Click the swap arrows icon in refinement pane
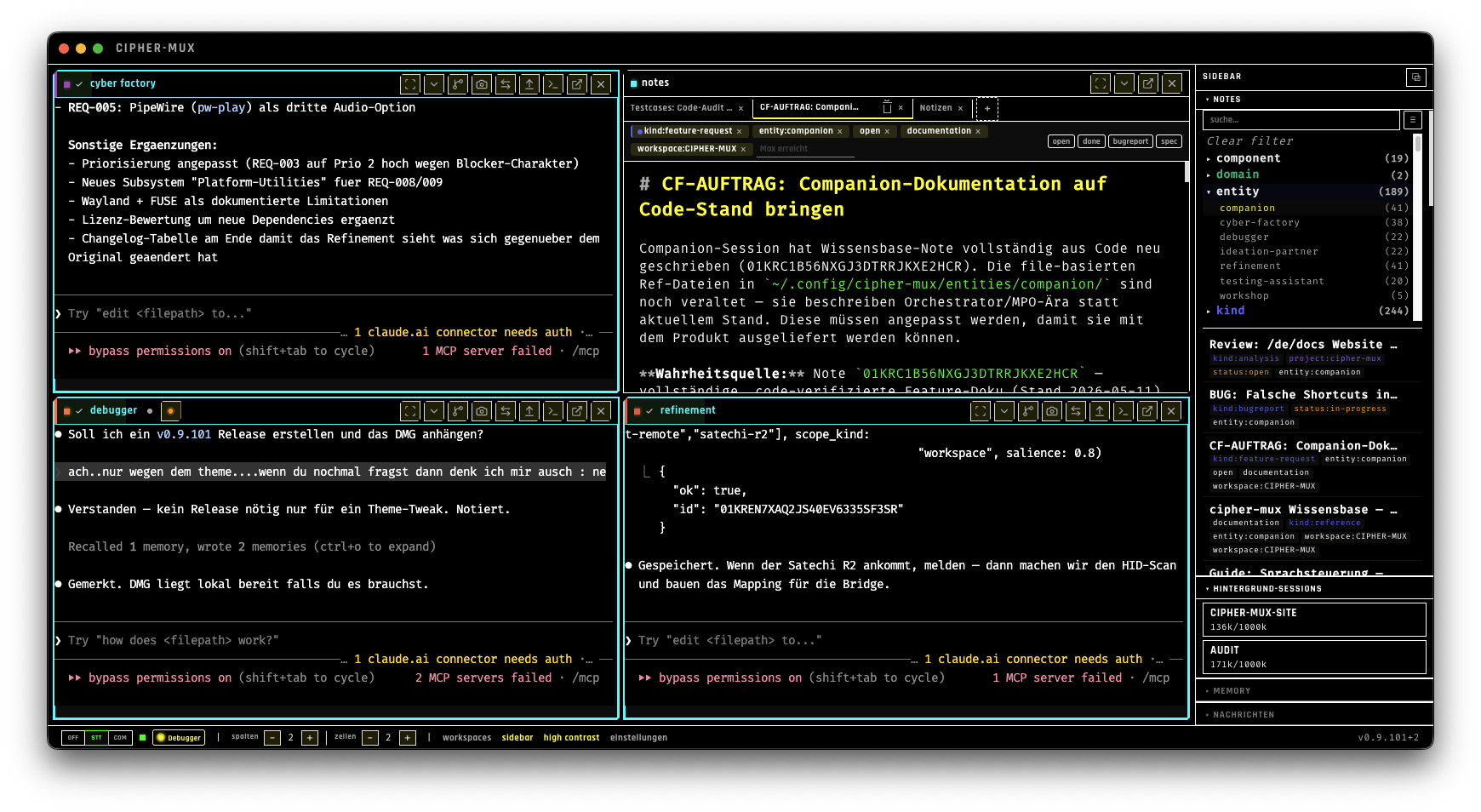The height and width of the screenshot is (812, 1481). 1076,411
